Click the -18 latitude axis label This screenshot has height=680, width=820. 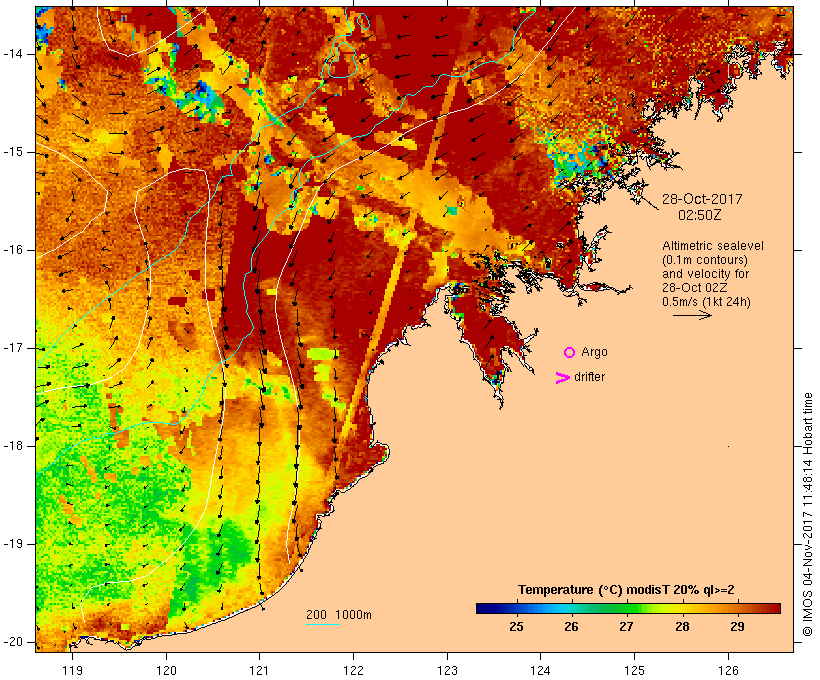(x=13, y=446)
